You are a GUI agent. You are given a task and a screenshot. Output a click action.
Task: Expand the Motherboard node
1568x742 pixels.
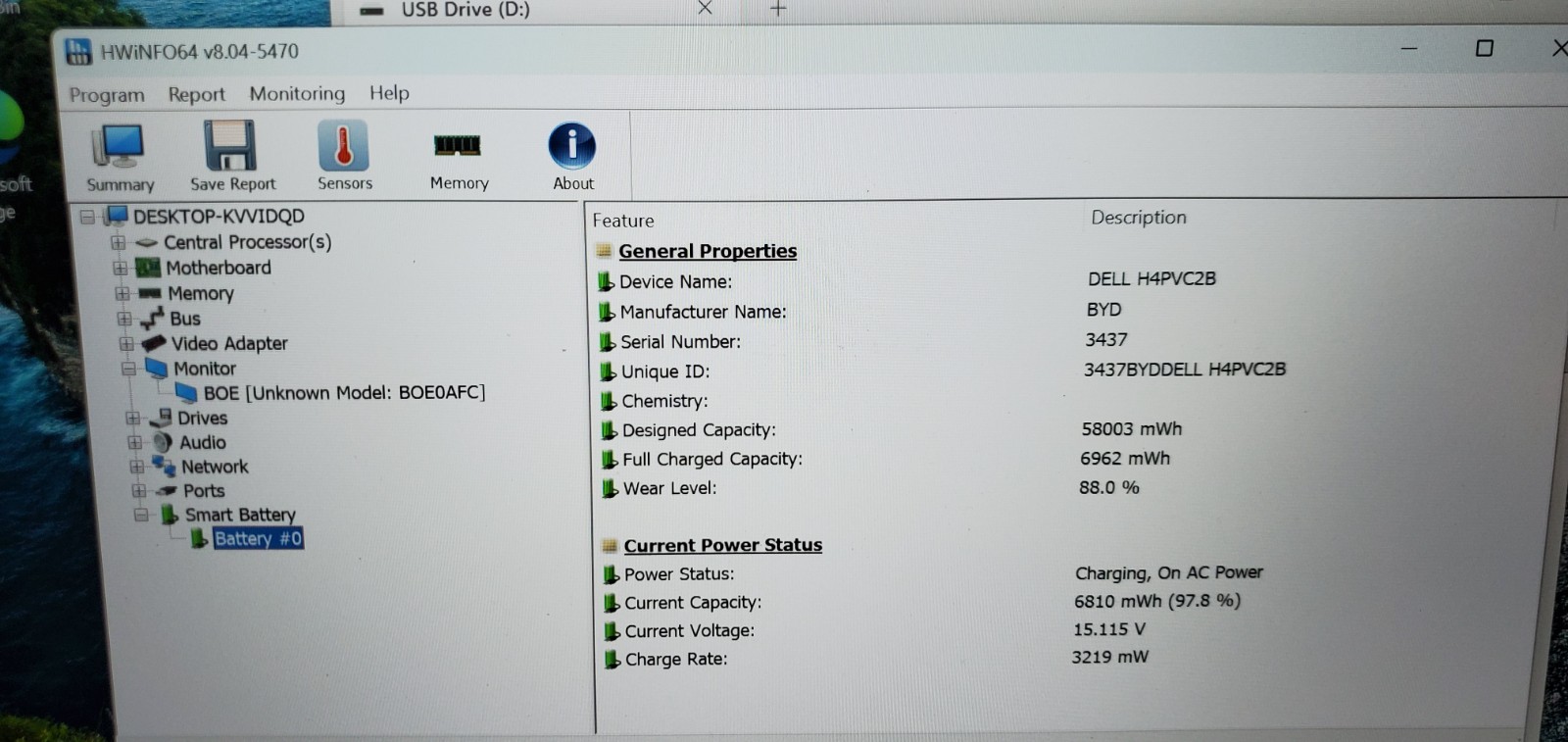[120, 268]
